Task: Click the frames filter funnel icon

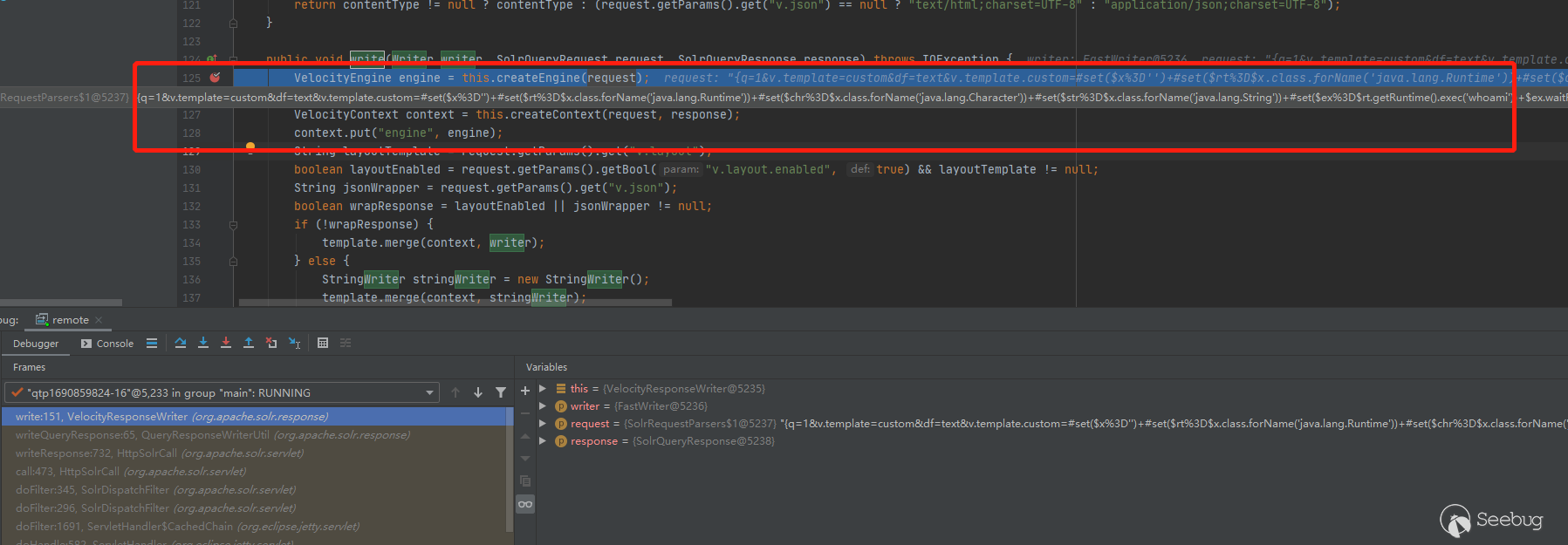Action: click(501, 392)
